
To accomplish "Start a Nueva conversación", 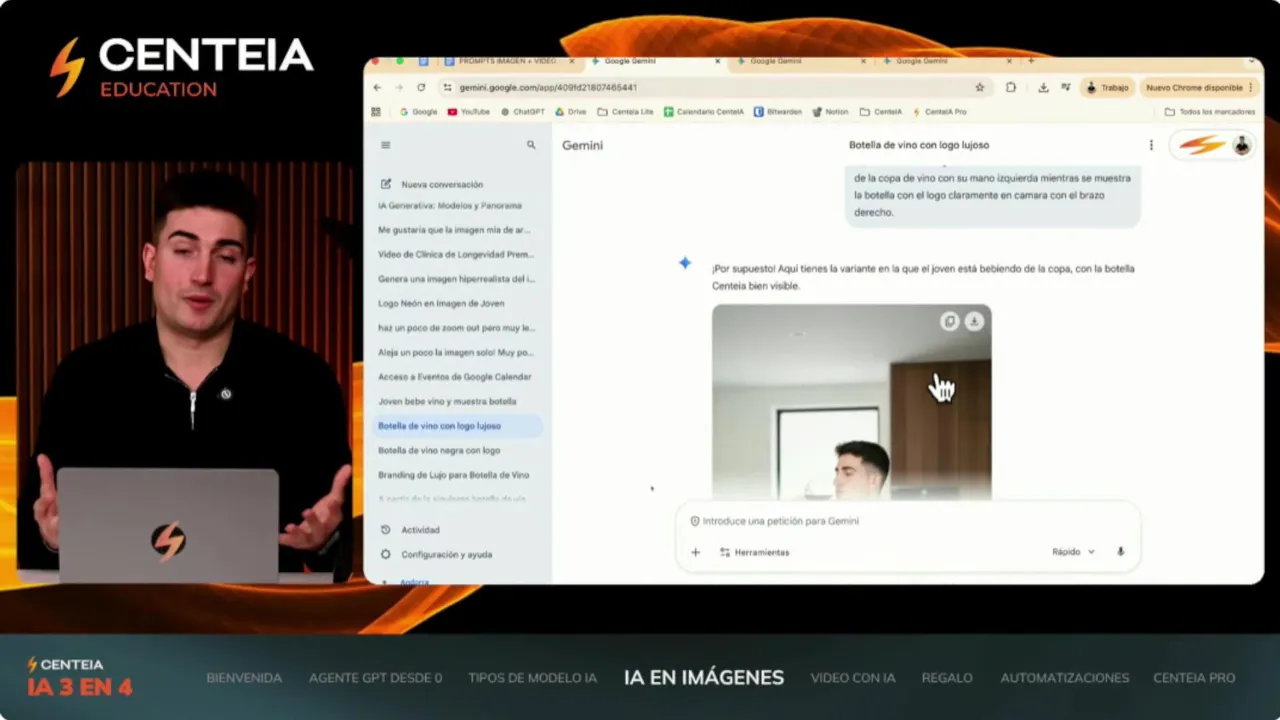I will (432, 184).
